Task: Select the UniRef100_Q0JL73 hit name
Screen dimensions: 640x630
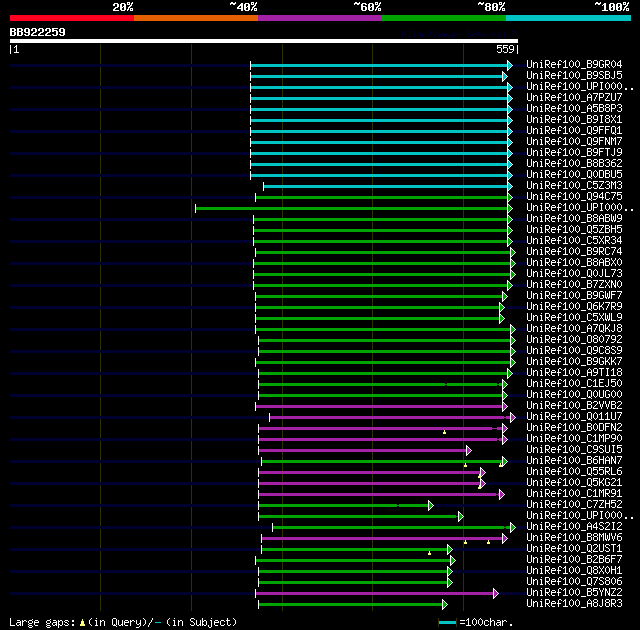Action: tap(574, 274)
